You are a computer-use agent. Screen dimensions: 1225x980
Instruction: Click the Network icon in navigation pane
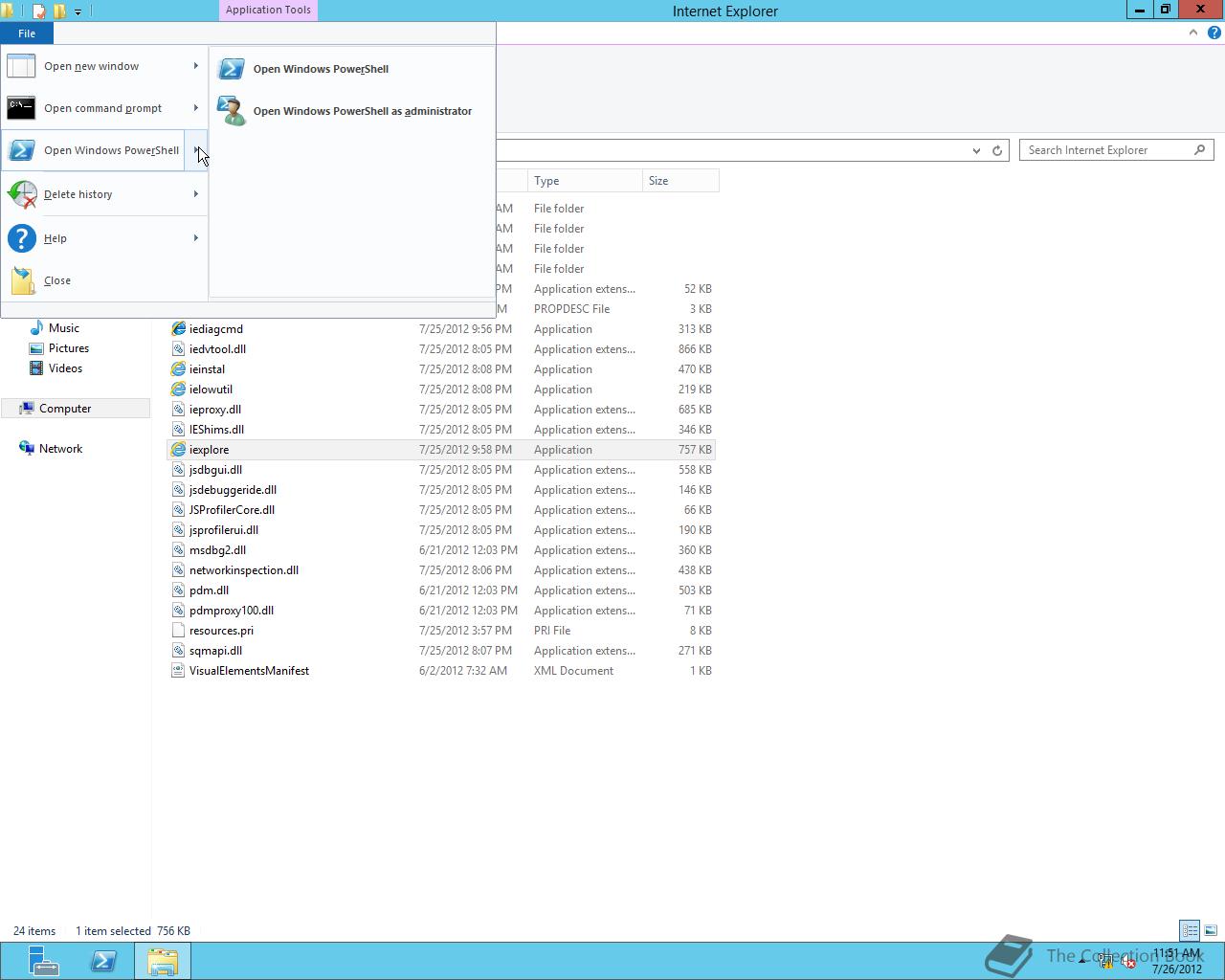click(x=27, y=449)
